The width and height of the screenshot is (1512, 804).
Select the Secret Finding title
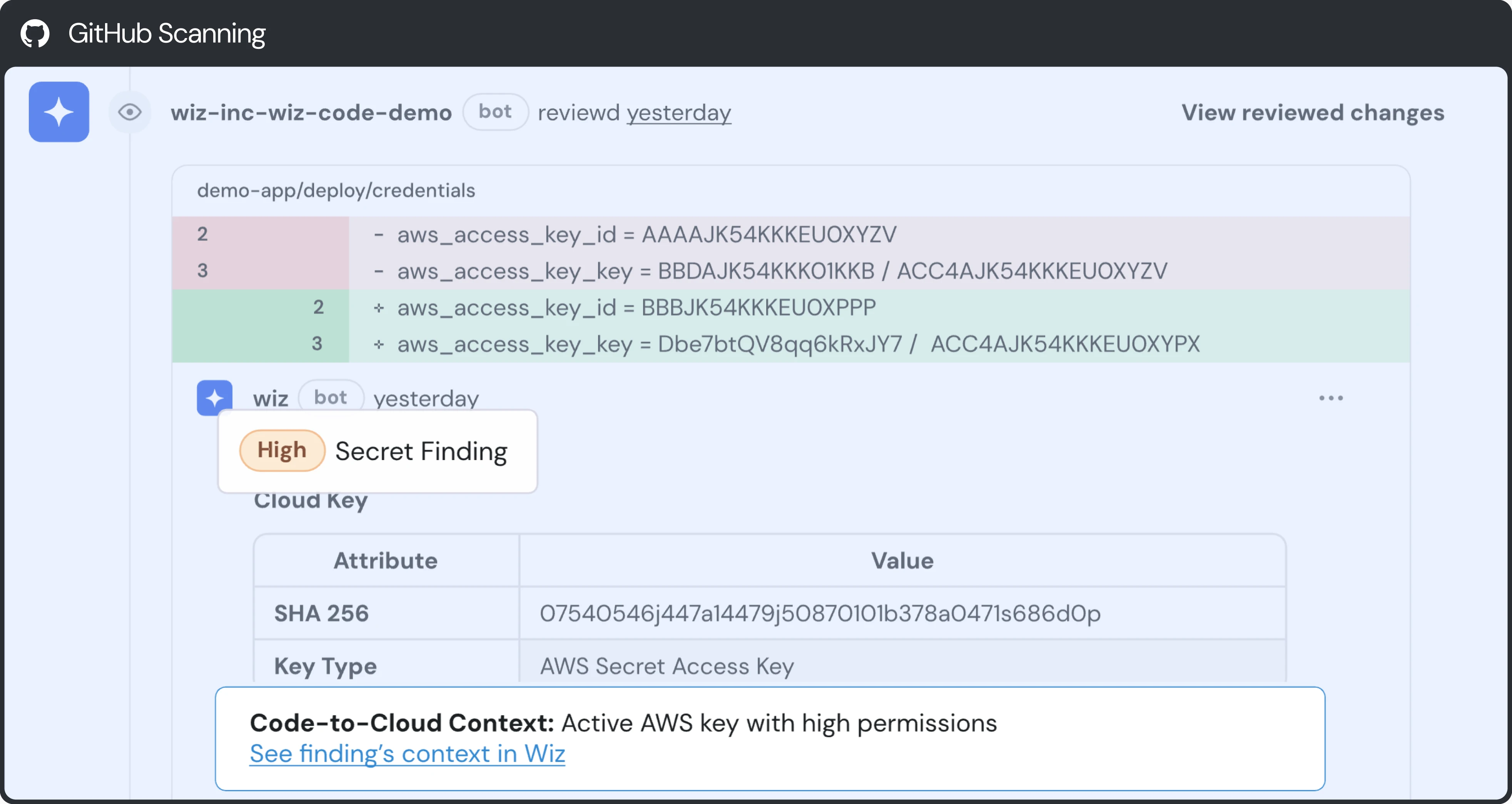tap(421, 451)
